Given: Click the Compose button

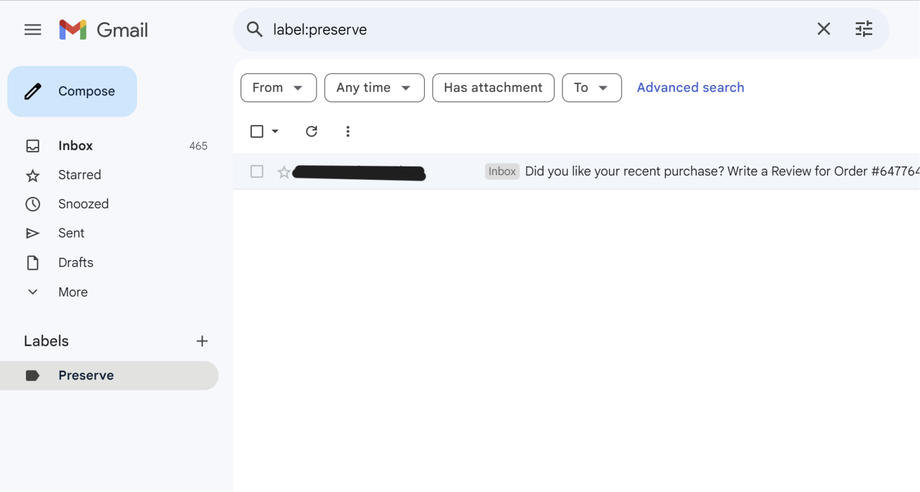Looking at the screenshot, I should point(72,91).
